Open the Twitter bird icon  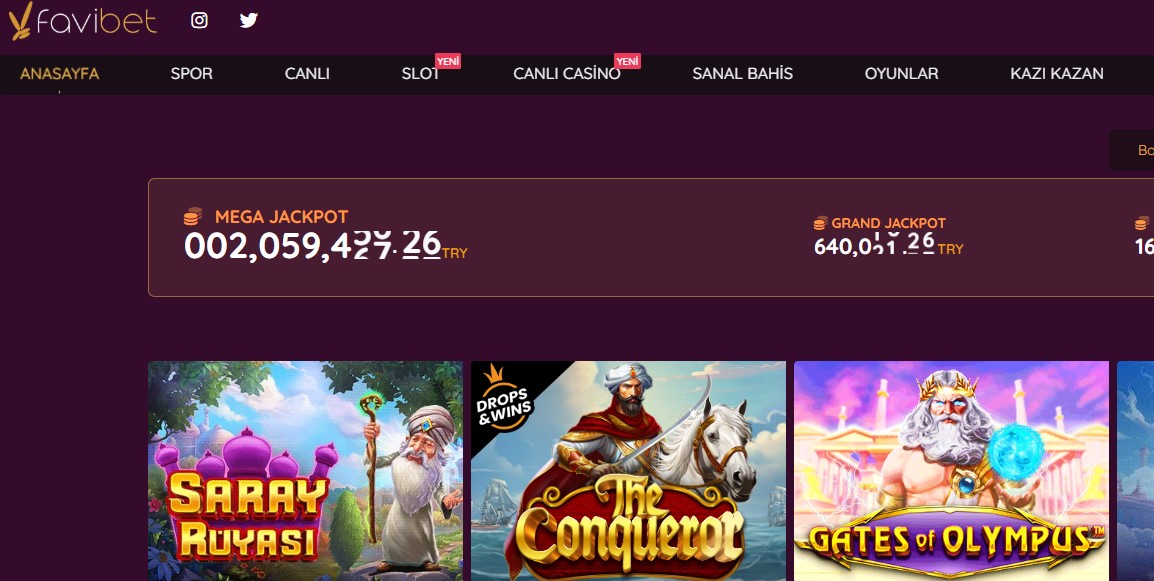pos(249,21)
